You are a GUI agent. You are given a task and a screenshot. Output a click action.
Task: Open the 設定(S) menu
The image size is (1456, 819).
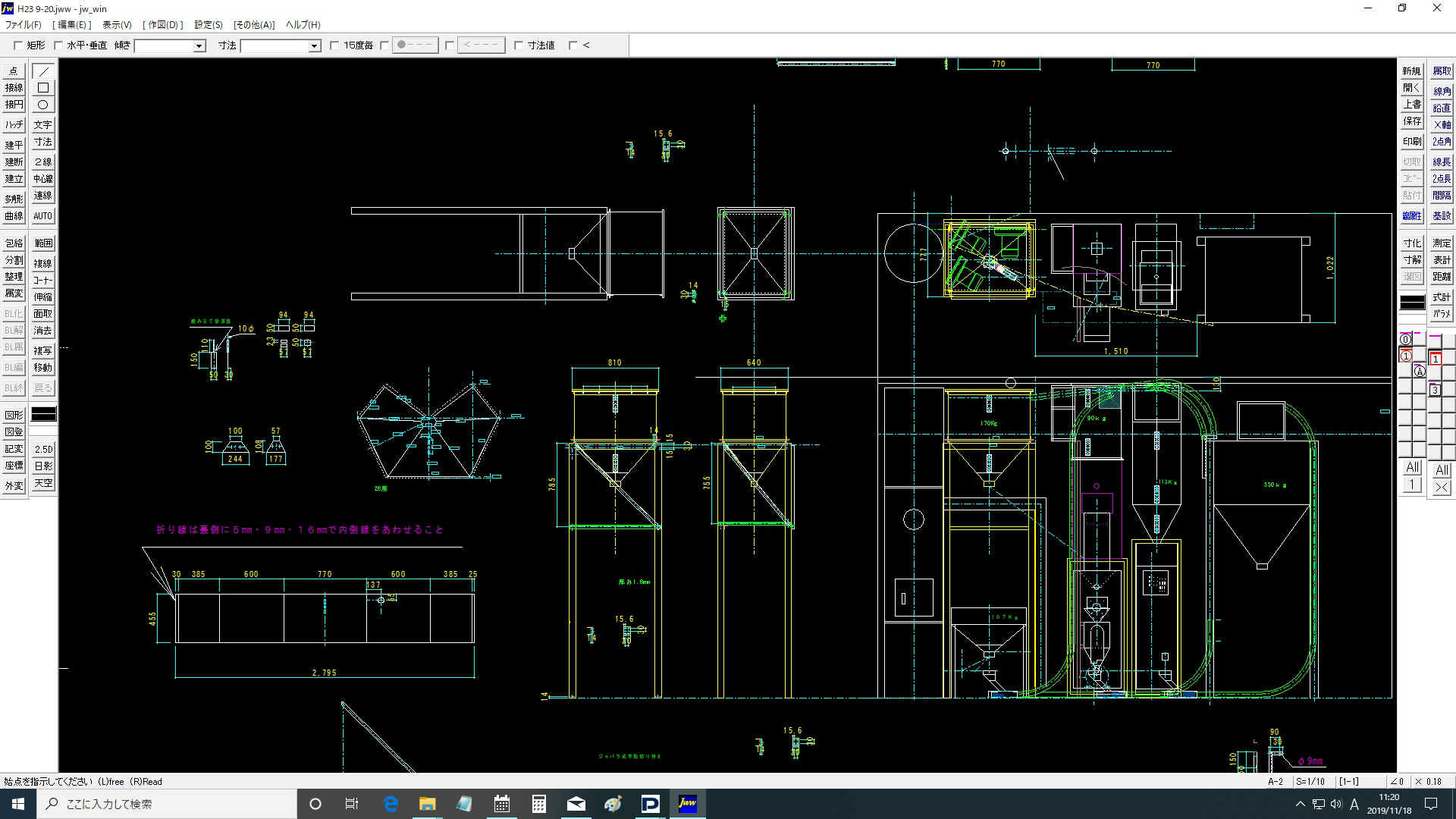coord(208,25)
